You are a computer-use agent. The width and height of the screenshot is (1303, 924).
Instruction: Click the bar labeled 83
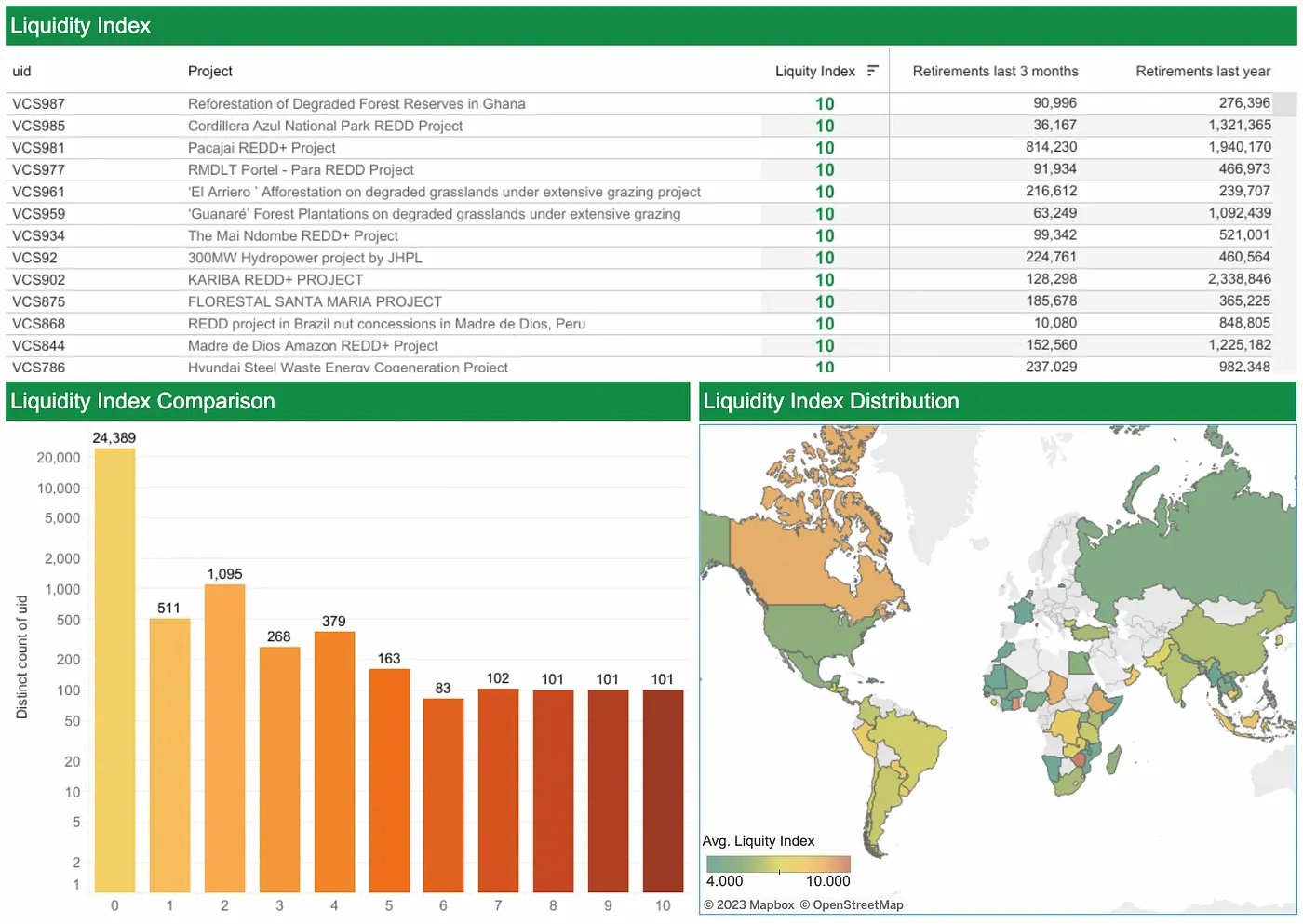coord(443,795)
